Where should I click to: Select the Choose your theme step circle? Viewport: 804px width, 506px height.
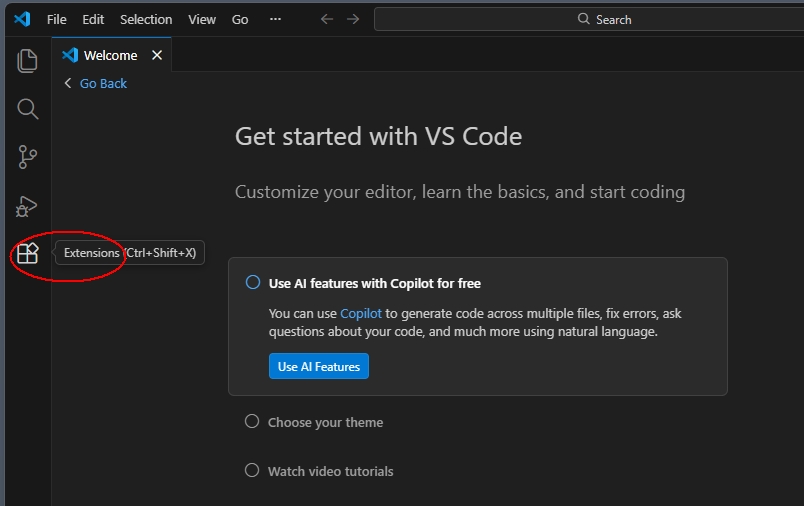(252, 422)
